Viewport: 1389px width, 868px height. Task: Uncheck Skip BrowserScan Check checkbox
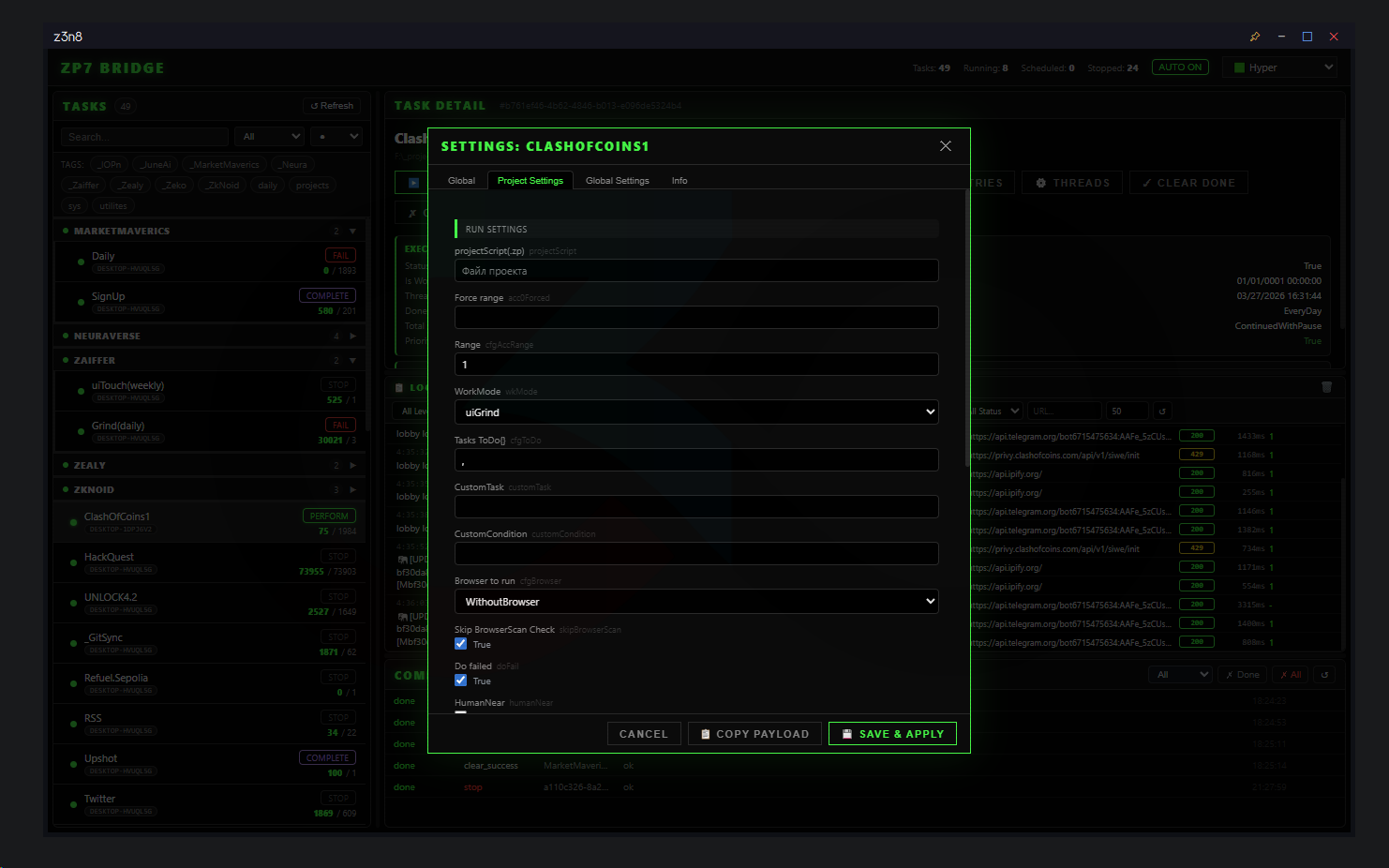tap(461, 644)
